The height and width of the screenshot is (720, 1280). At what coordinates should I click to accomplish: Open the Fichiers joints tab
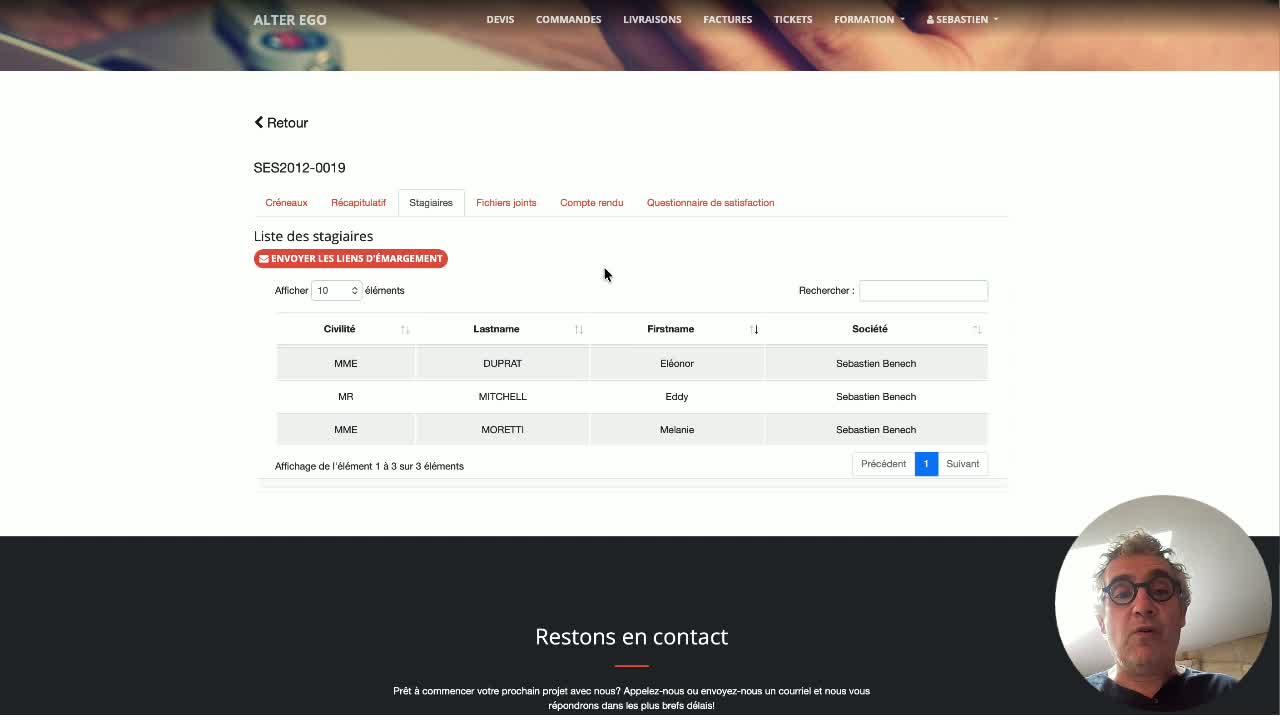(506, 202)
